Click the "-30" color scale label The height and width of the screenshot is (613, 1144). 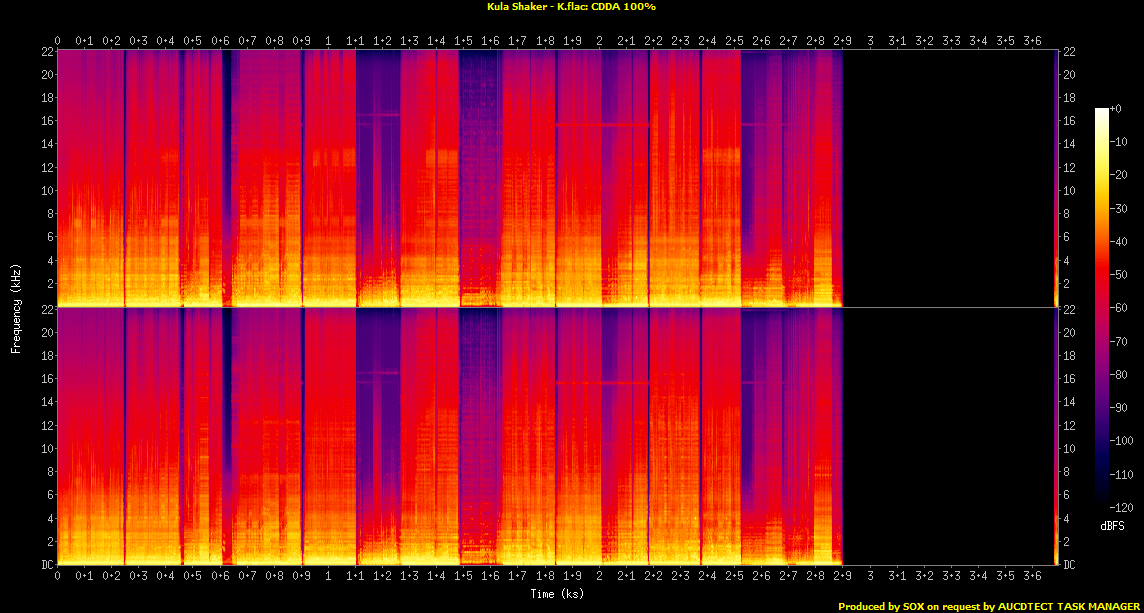pyautogui.click(x=1118, y=208)
